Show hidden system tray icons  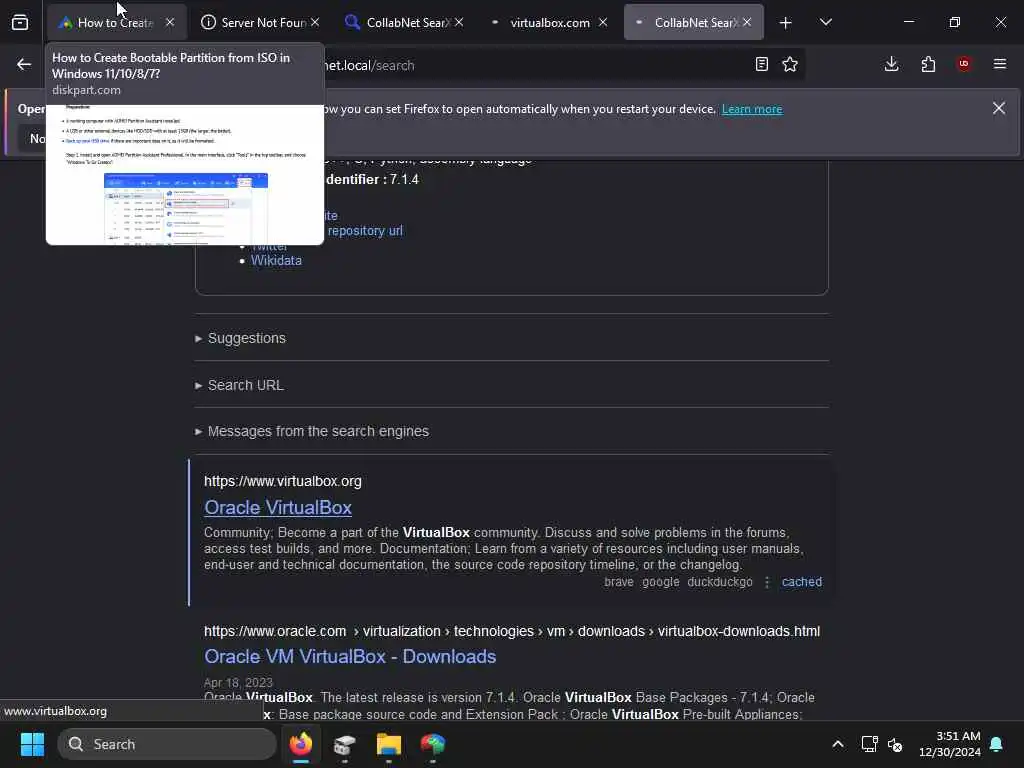(838, 744)
